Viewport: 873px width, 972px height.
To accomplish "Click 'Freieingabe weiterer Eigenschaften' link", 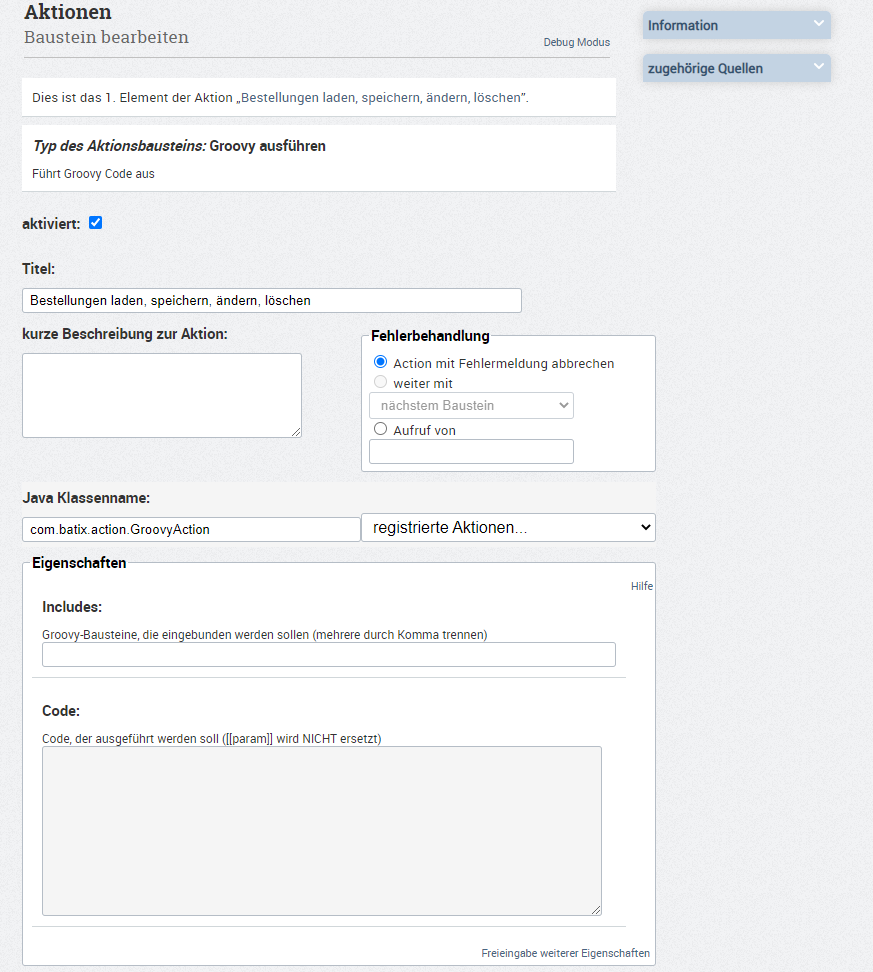I will (565, 953).
